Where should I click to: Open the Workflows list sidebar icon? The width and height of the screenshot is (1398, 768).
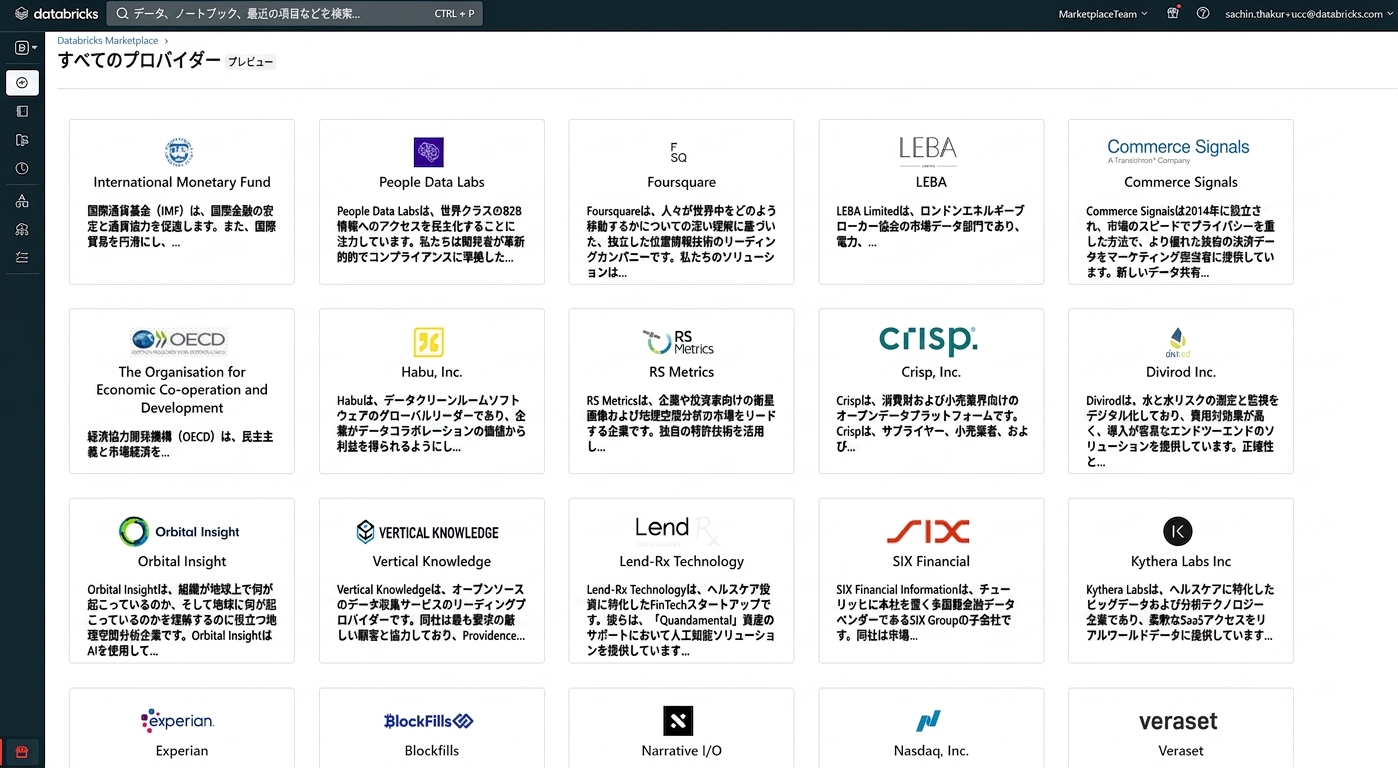tap(22, 257)
